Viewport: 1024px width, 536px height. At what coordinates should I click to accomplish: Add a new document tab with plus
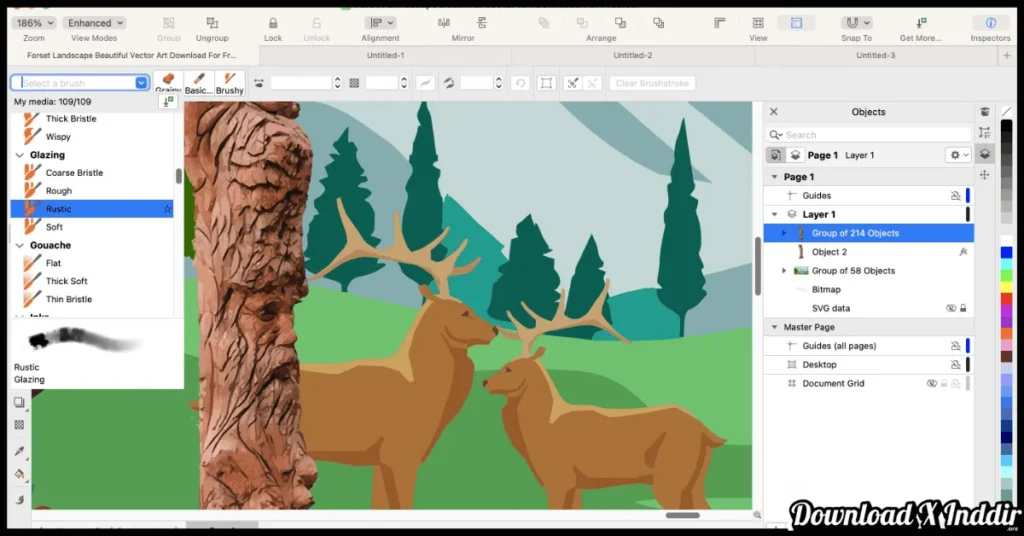click(x=1006, y=55)
